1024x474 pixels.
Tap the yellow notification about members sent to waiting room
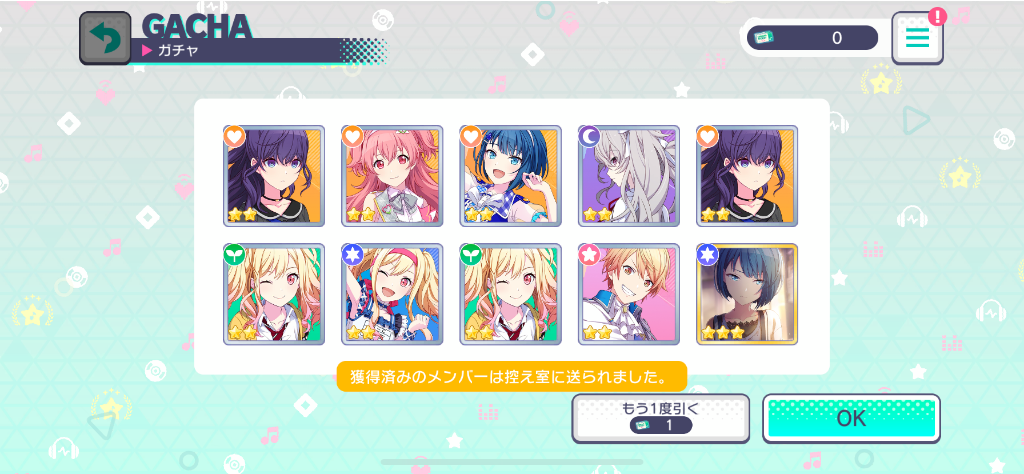tap(512, 377)
